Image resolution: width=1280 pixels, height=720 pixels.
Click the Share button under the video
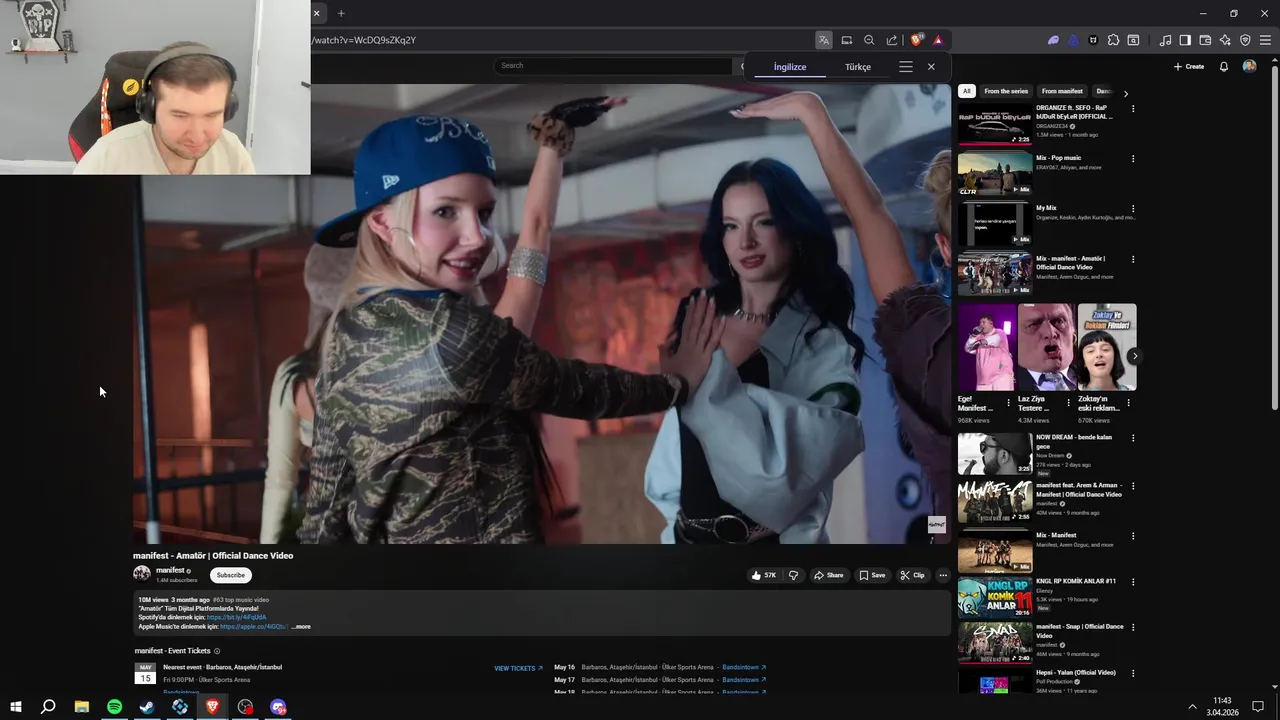(828, 575)
